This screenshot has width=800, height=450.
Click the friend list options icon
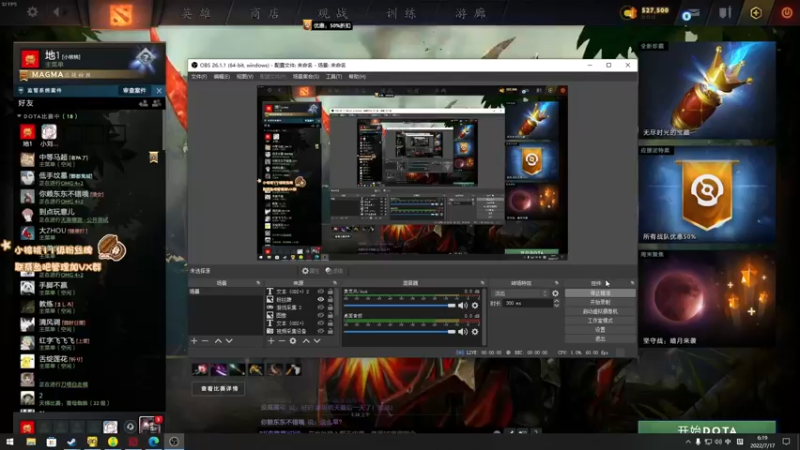(x=157, y=103)
